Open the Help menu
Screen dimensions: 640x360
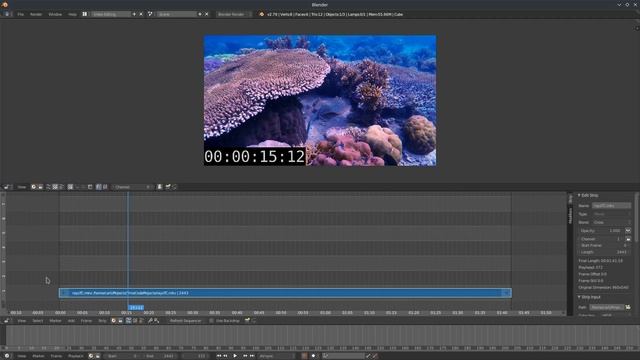(72, 14)
